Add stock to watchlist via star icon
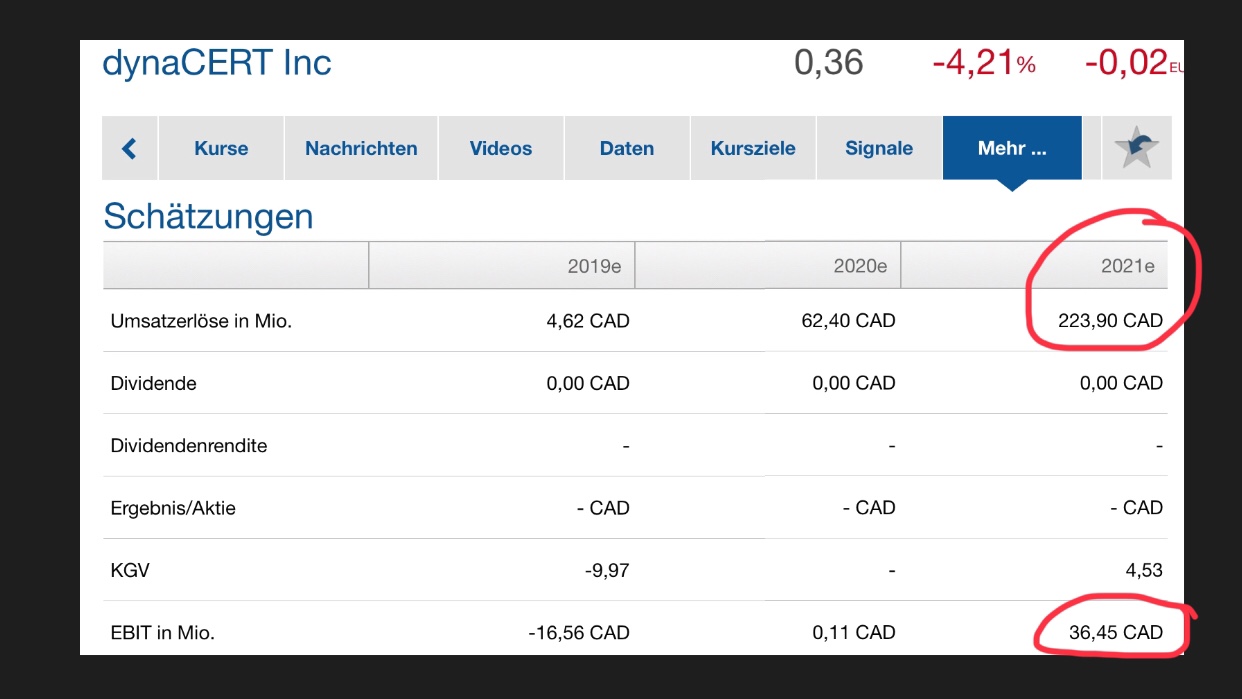 1137,148
